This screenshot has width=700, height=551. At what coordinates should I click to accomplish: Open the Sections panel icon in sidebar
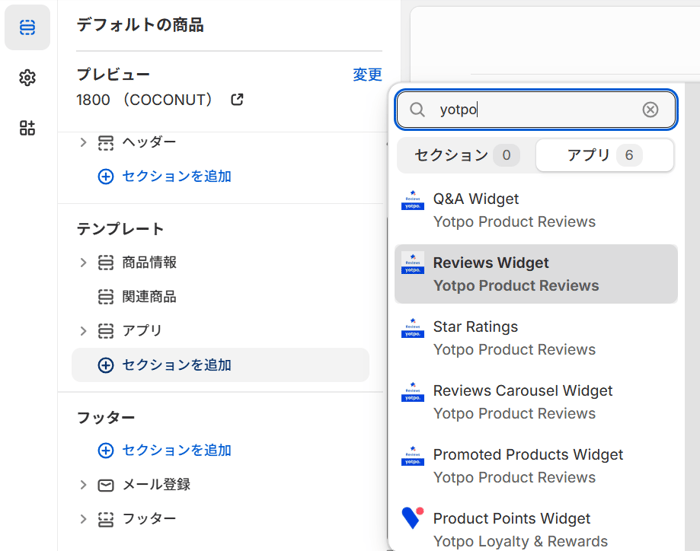pyautogui.click(x=27, y=27)
